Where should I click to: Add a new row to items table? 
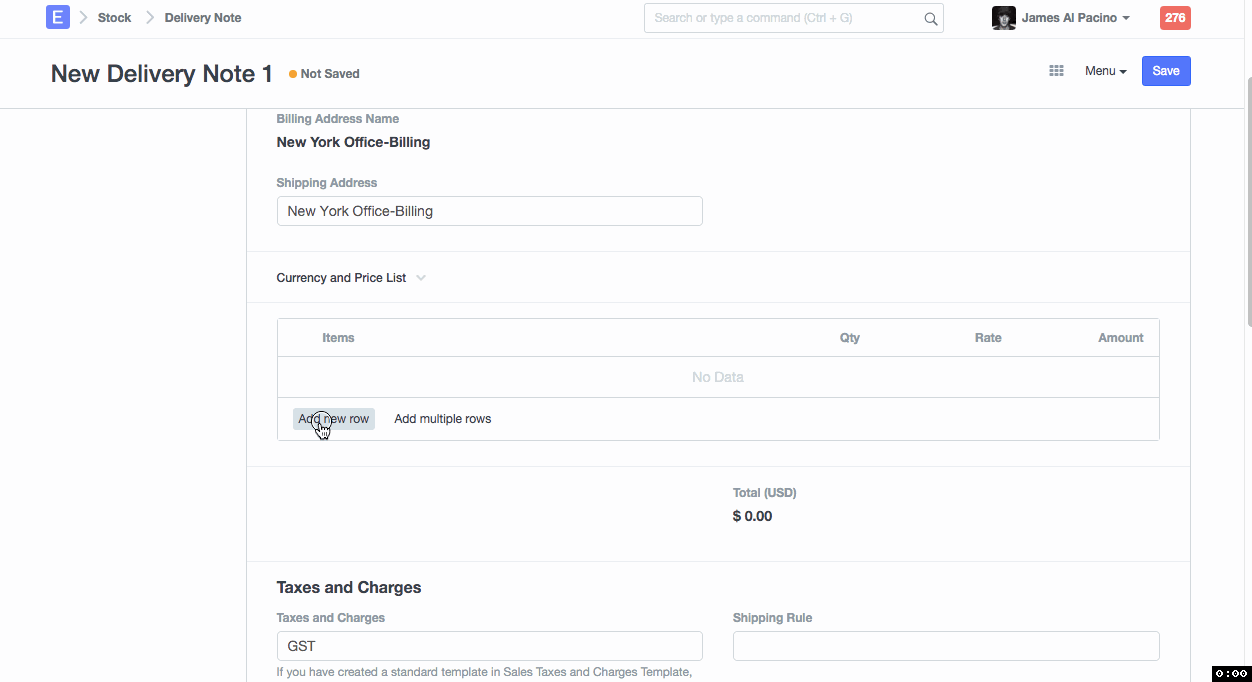[334, 419]
